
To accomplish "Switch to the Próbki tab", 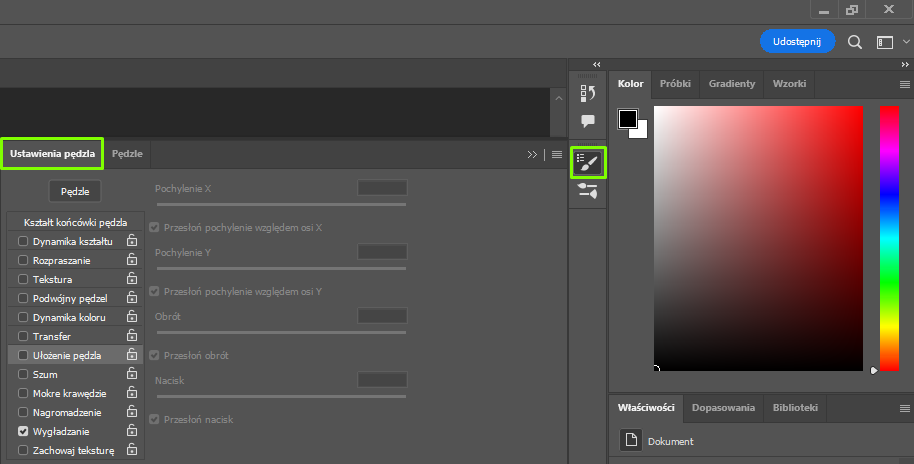I will pyautogui.click(x=675, y=84).
